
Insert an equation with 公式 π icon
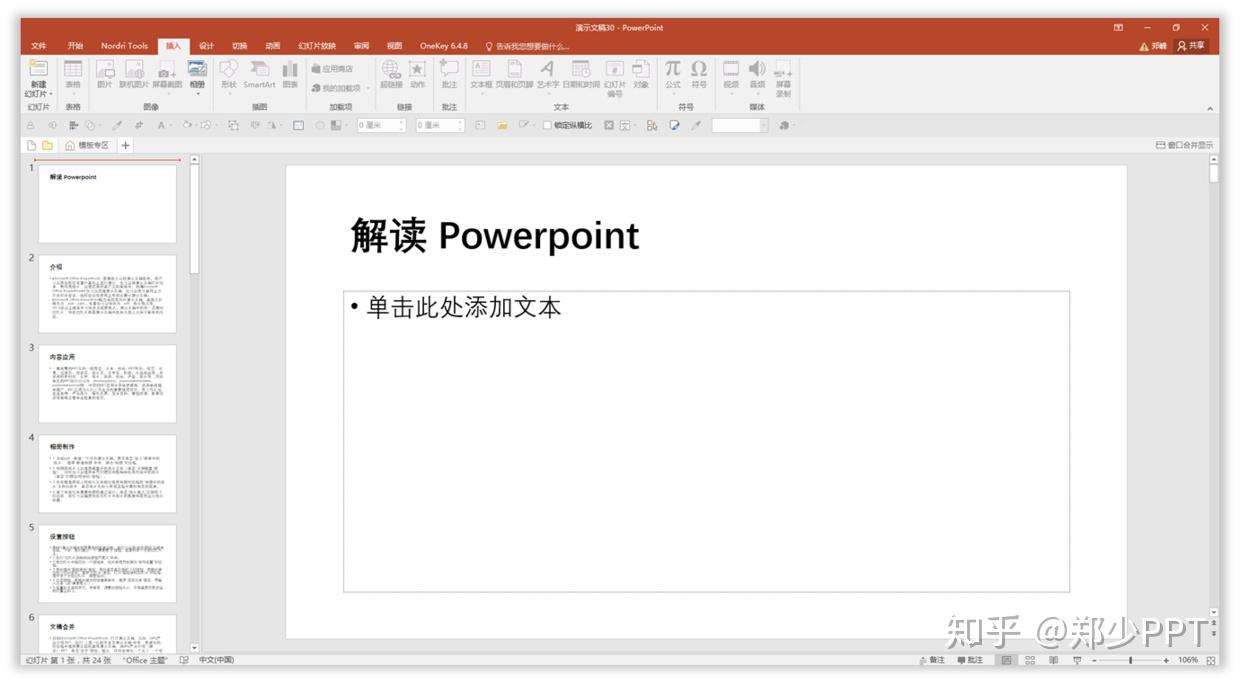[x=673, y=69]
